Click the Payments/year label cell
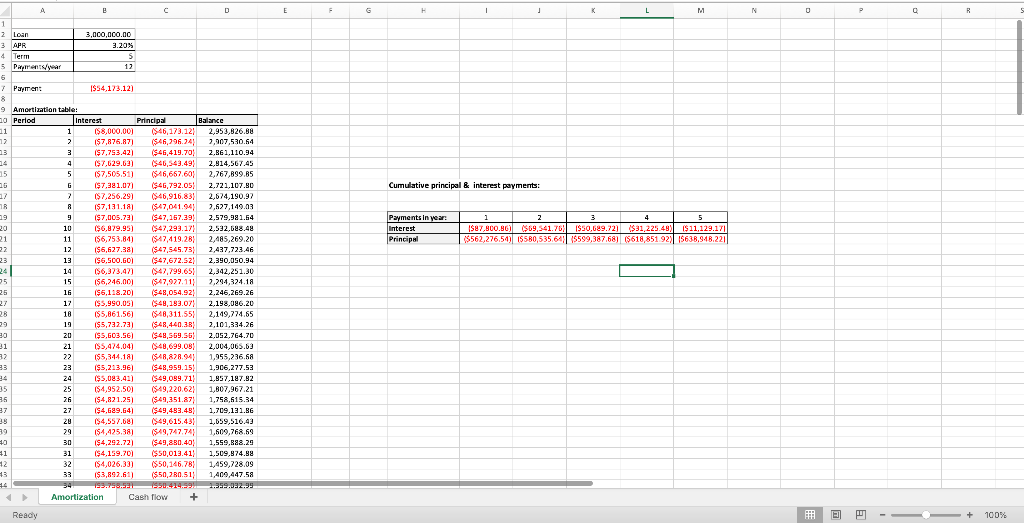This screenshot has height=523, width=1024. [x=43, y=67]
